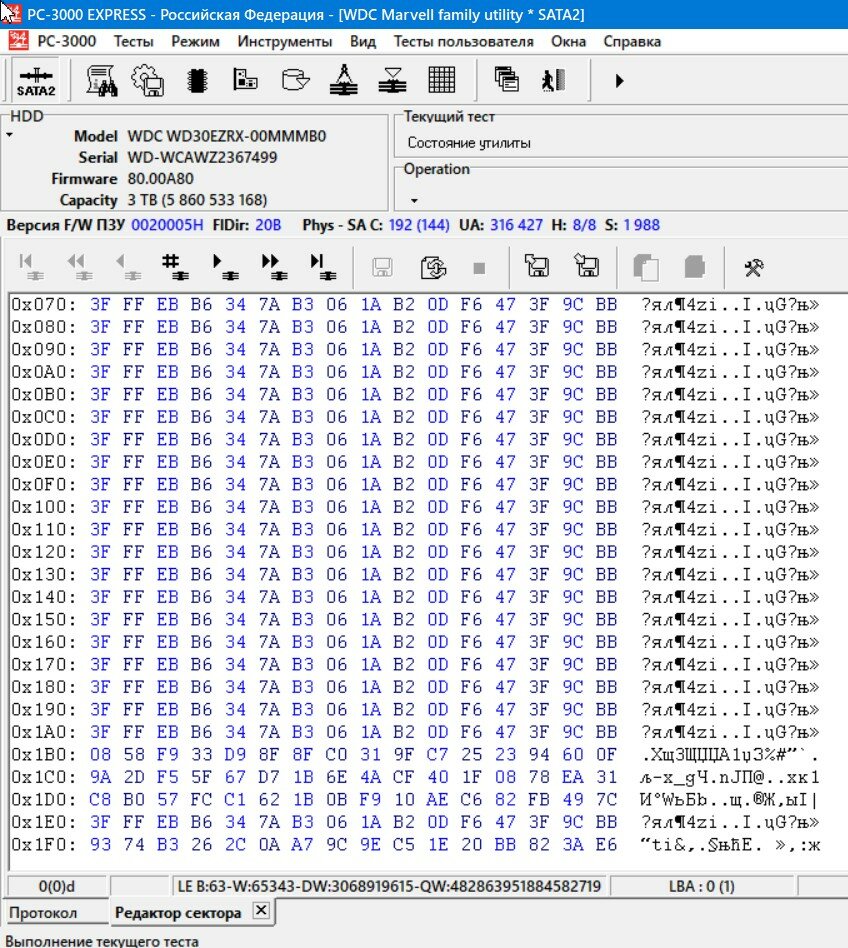Click hex row offset 0x1F0
The height and width of the screenshot is (948, 848).
pyautogui.click(x=44, y=845)
